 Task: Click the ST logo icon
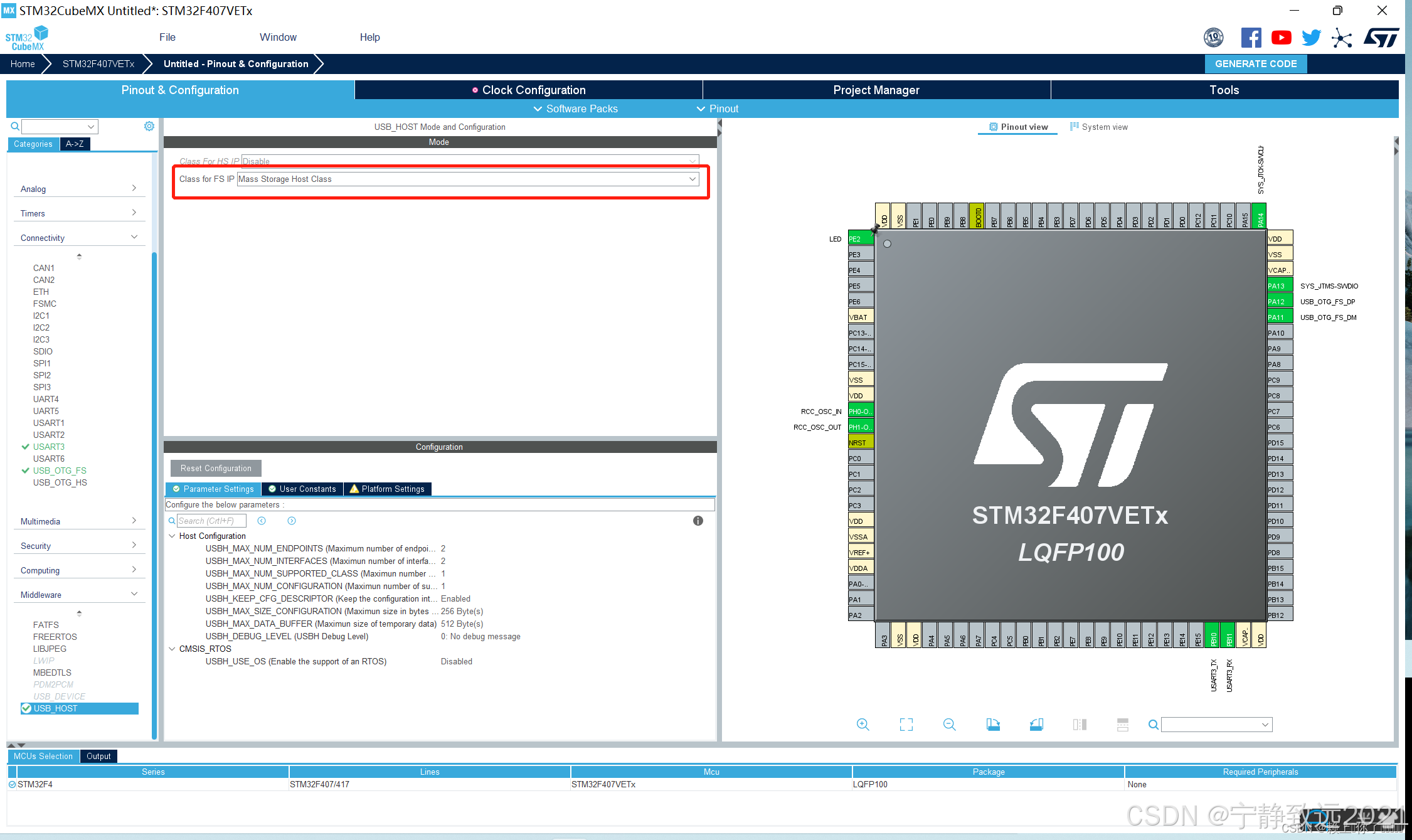[1381, 38]
